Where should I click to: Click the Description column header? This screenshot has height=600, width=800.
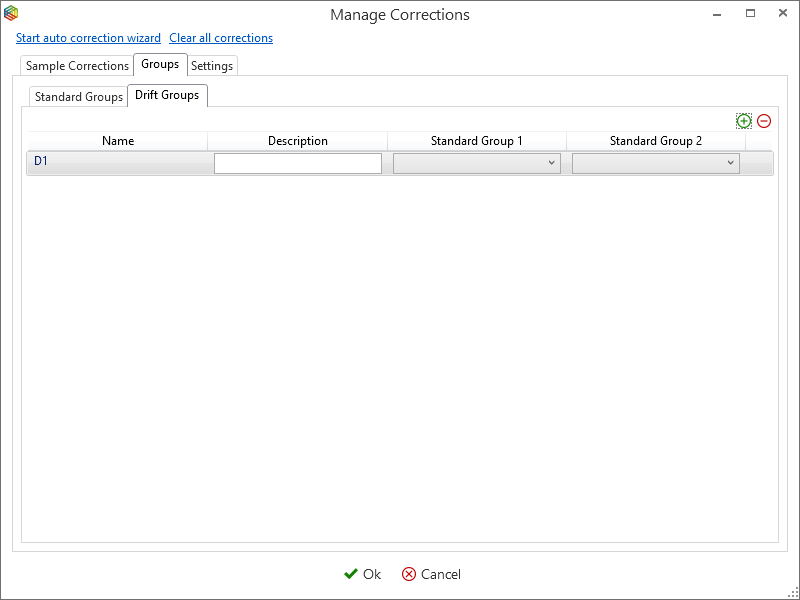[x=297, y=141]
